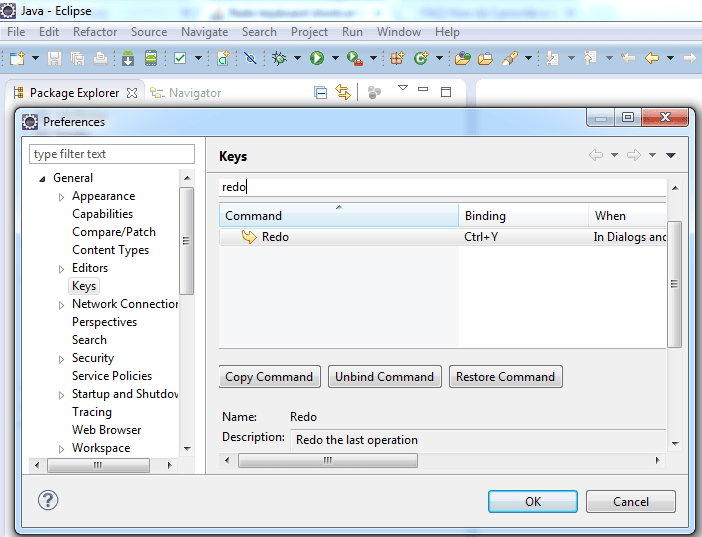Open the New wizard dropdown arrow
Image resolution: width=702 pixels, height=537 pixels.
35,58
